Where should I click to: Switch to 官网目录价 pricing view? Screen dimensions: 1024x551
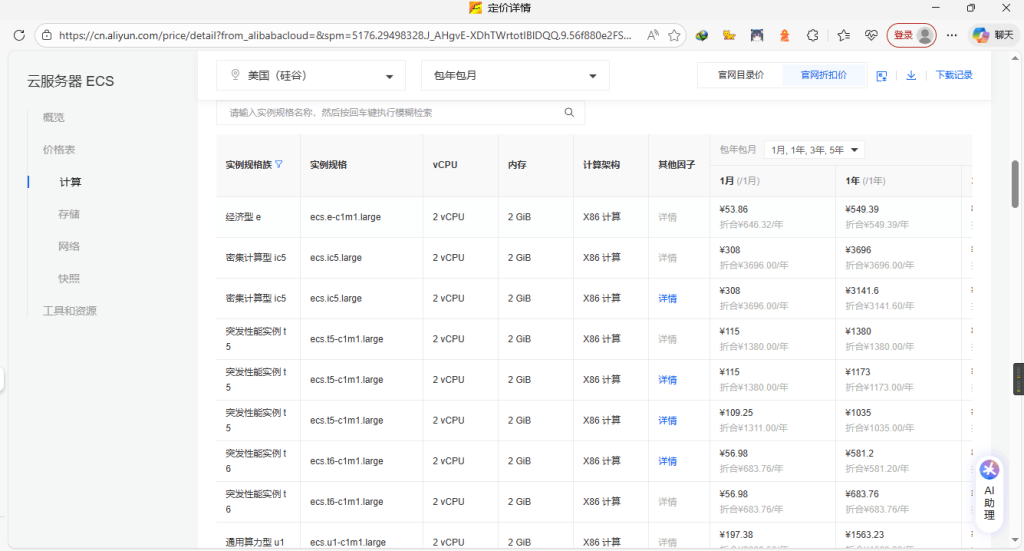click(x=740, y=75)
